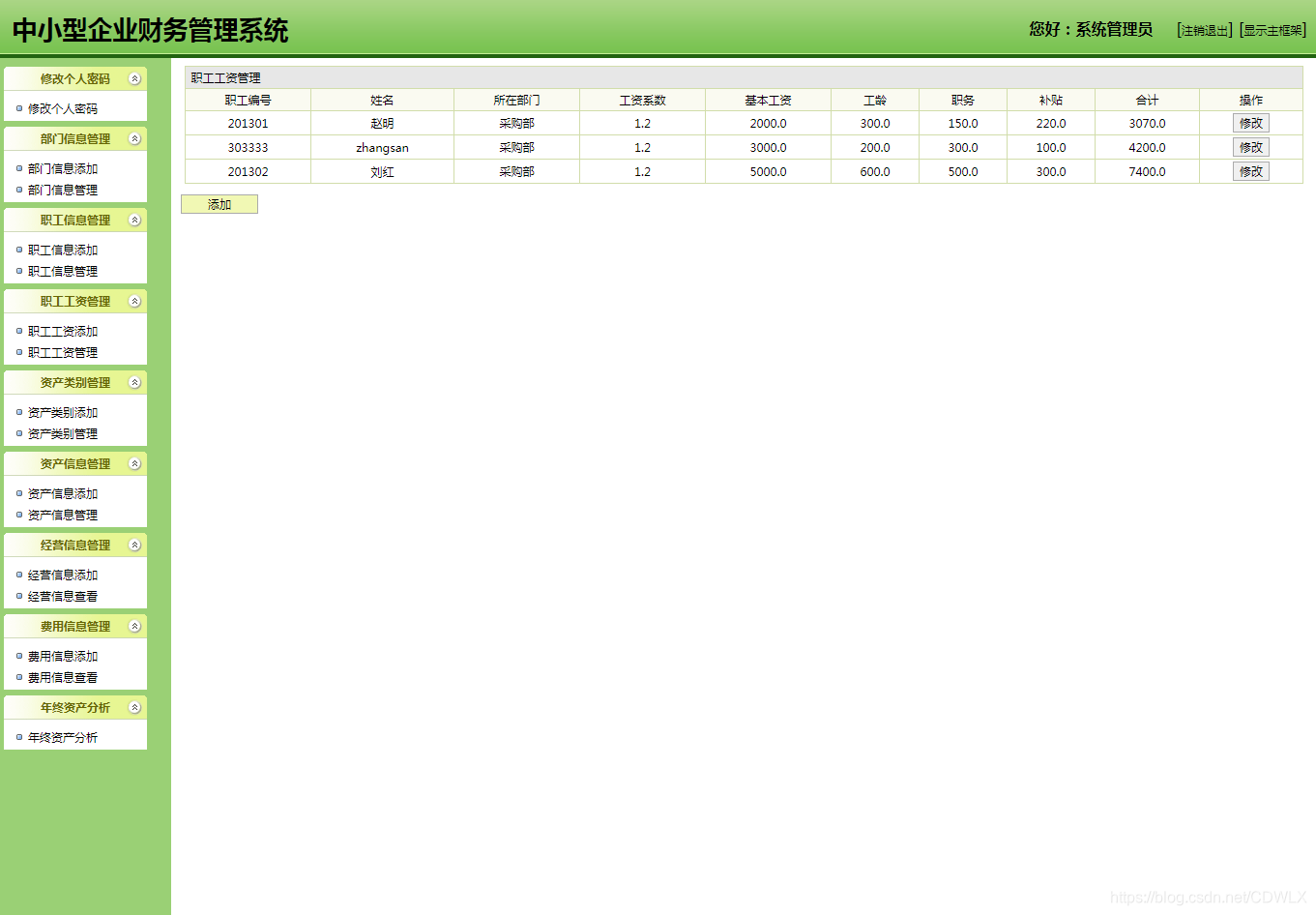Click the 年终资产分析 panel header title
This screenshot has width=1316, height=915.
(75, 708)
